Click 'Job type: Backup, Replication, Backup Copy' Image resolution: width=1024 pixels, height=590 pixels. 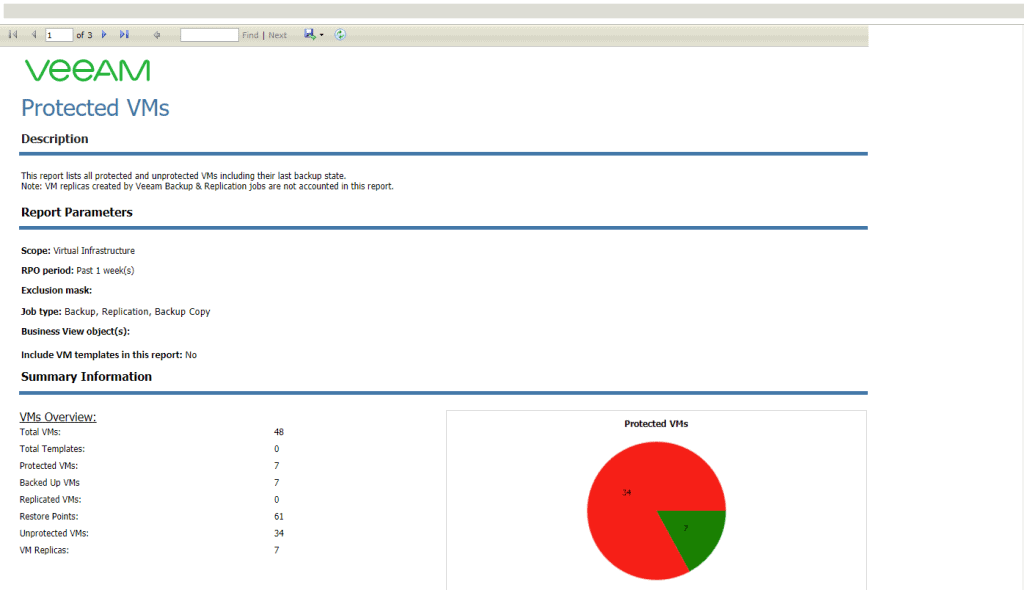pyautogui.click(x=116, y=312)
